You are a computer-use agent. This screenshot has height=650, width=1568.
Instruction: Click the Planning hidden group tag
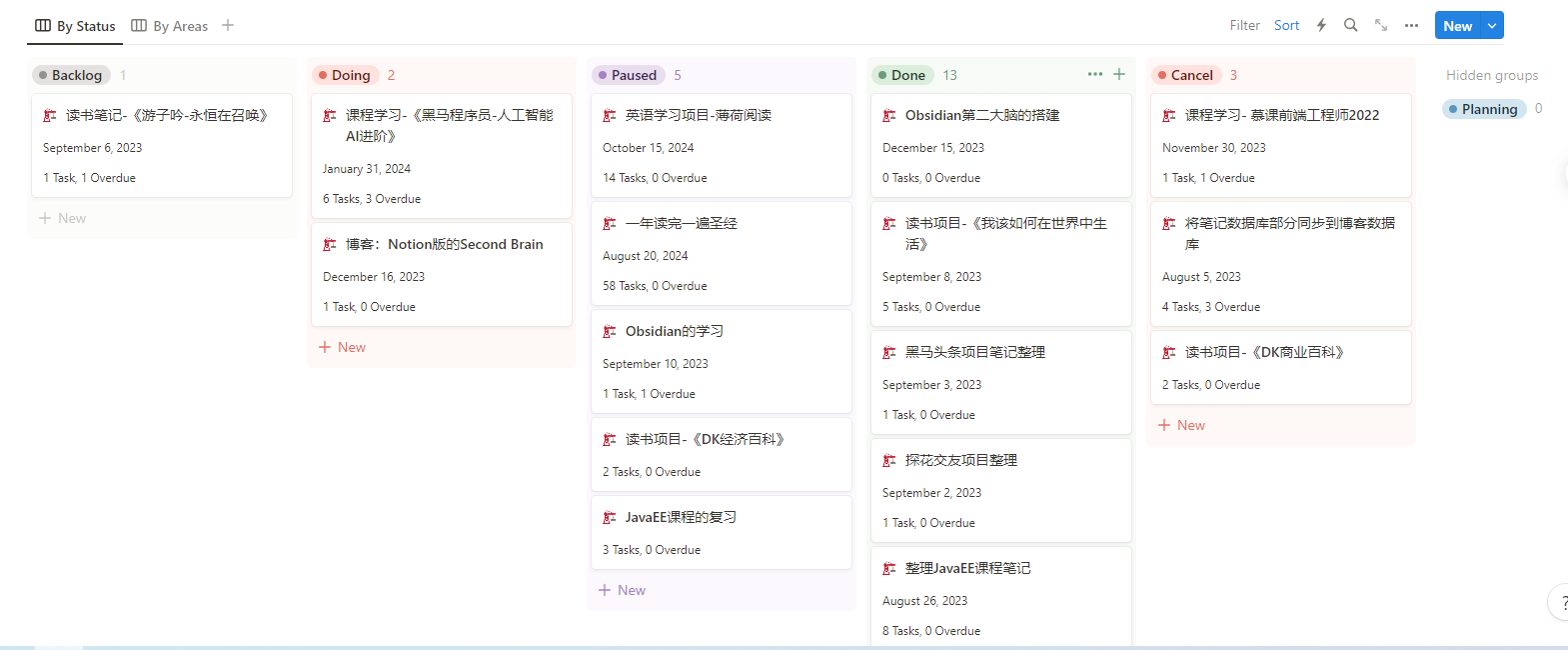click(x=1483, y=109)
